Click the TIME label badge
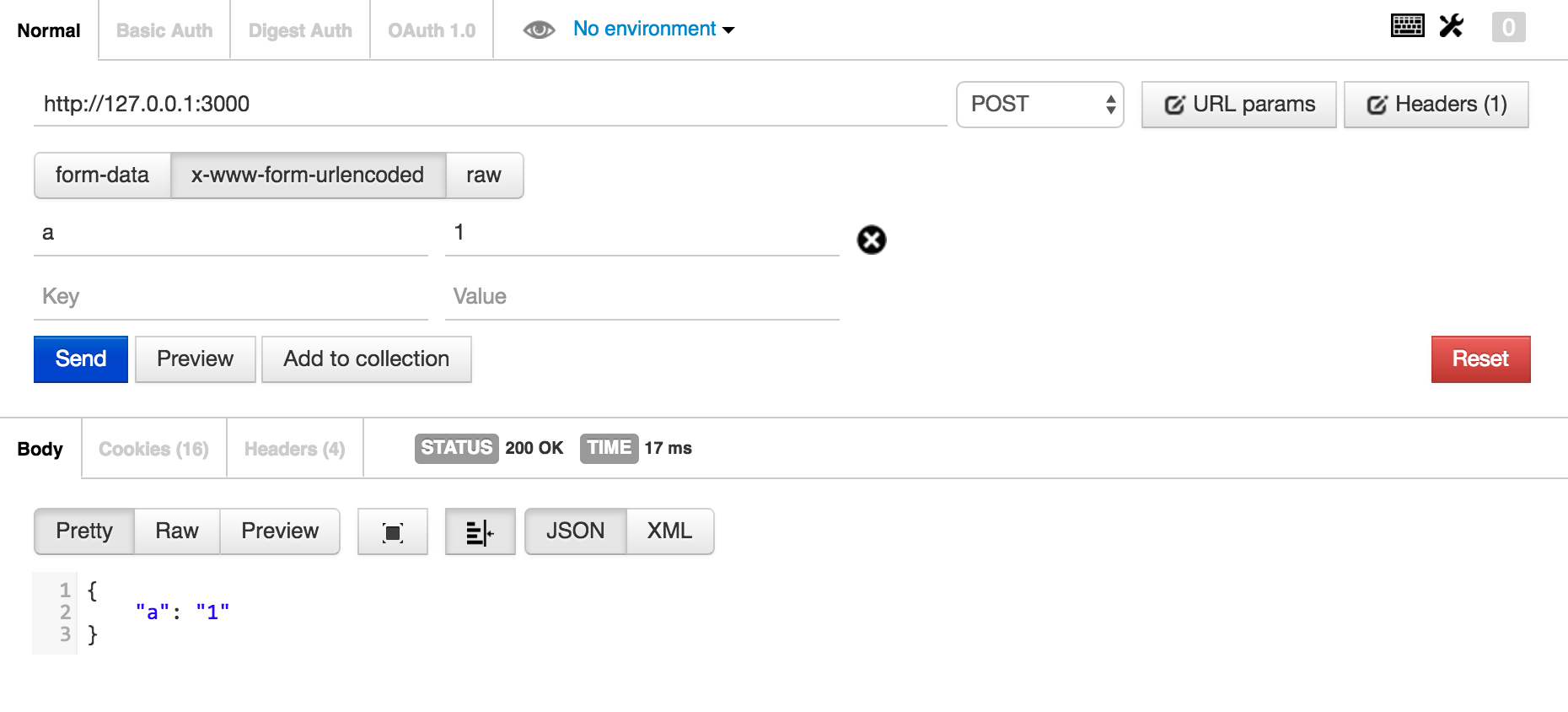The width and height of the screenshot is (1568, 712). pos(609,448)
